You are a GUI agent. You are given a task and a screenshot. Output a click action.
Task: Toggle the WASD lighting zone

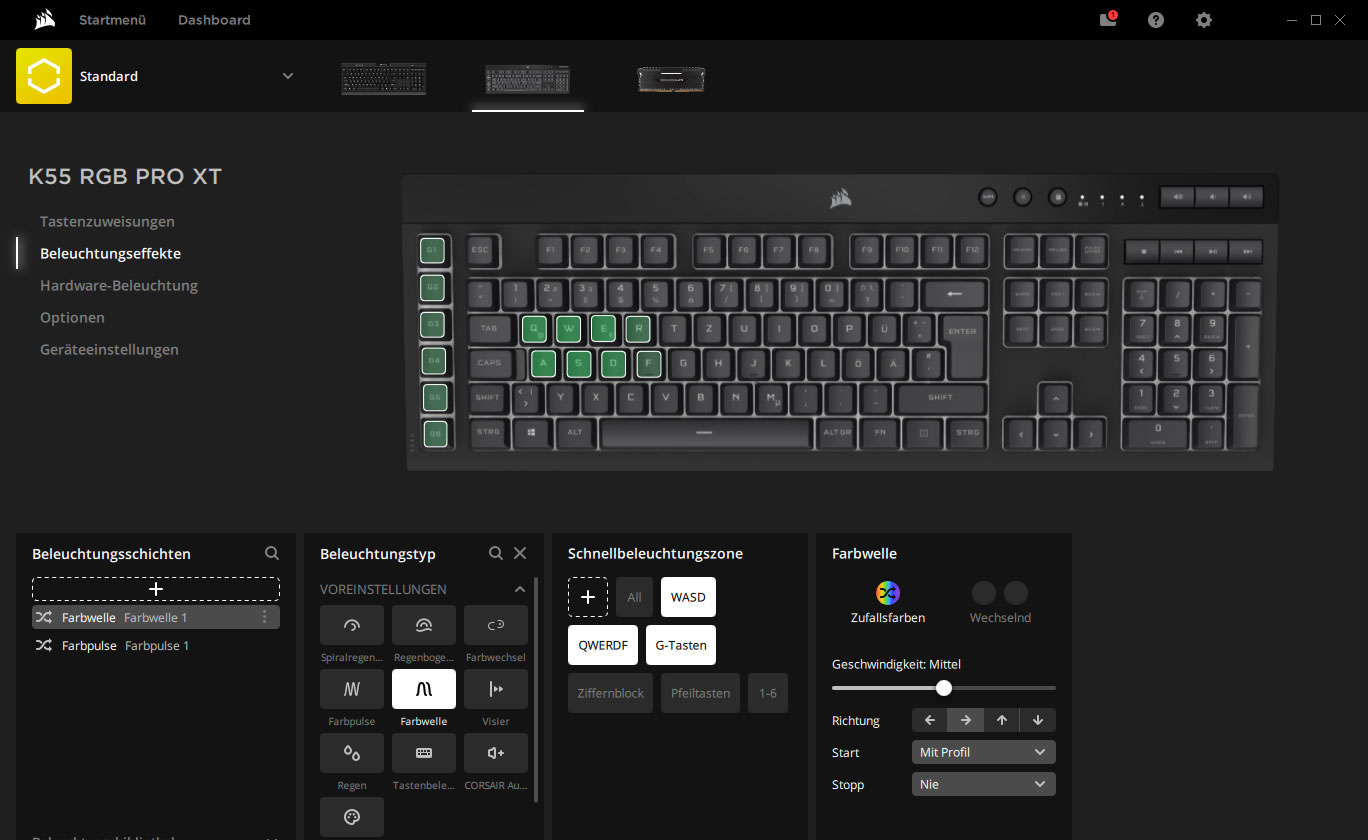[688, 597]
